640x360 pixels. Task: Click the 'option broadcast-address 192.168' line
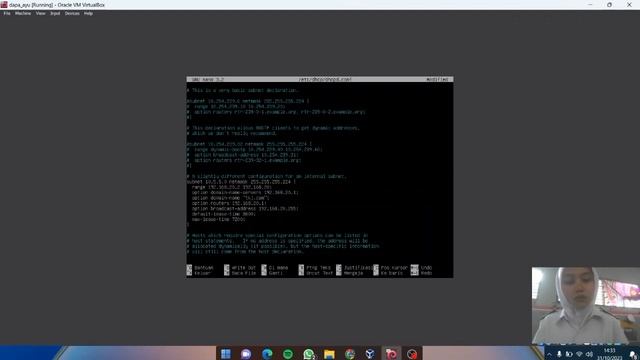[x=245, y=209]
